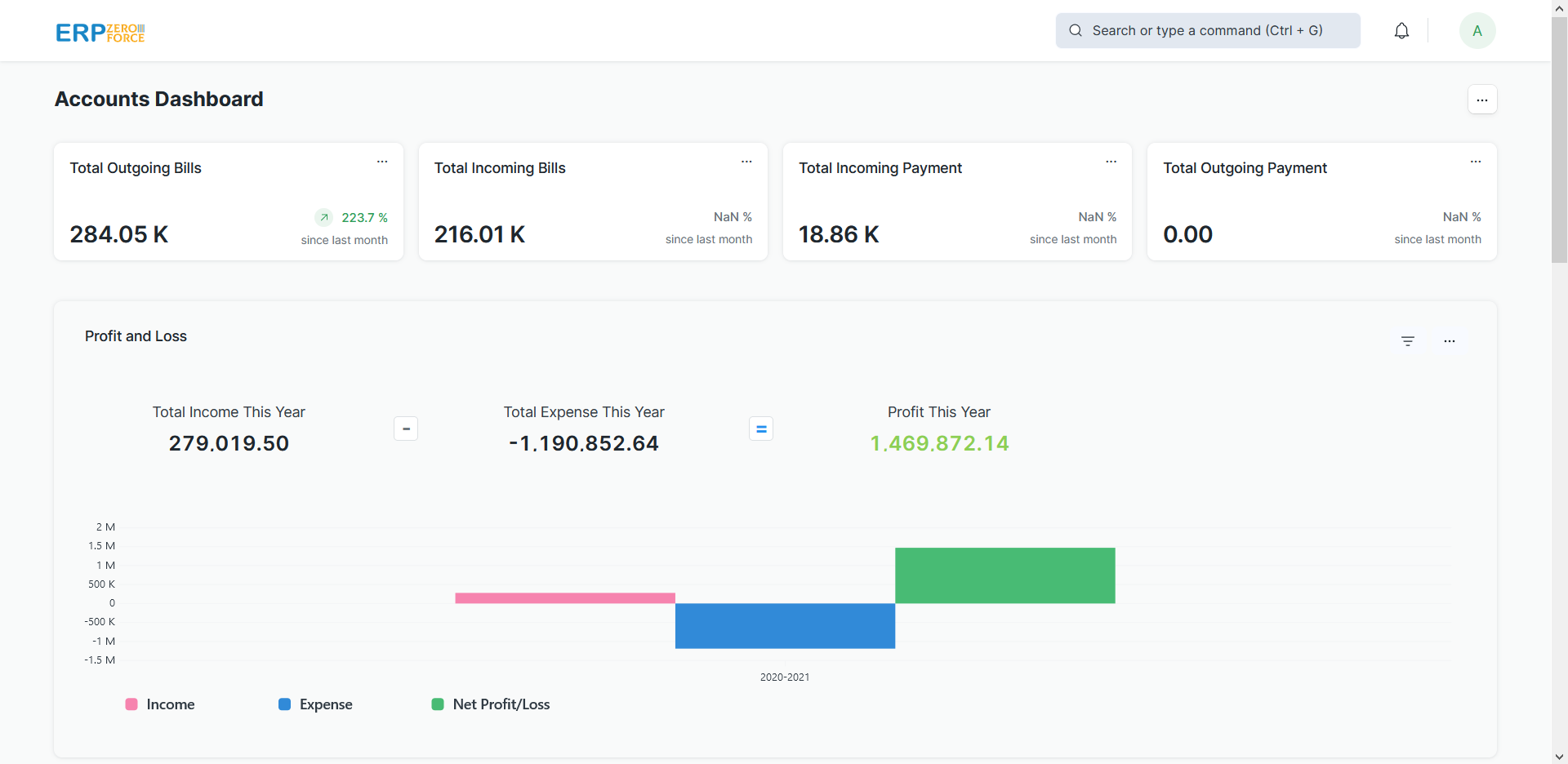
Task: Click the 2020-2021 axis label
Action: tap(785, 677)
